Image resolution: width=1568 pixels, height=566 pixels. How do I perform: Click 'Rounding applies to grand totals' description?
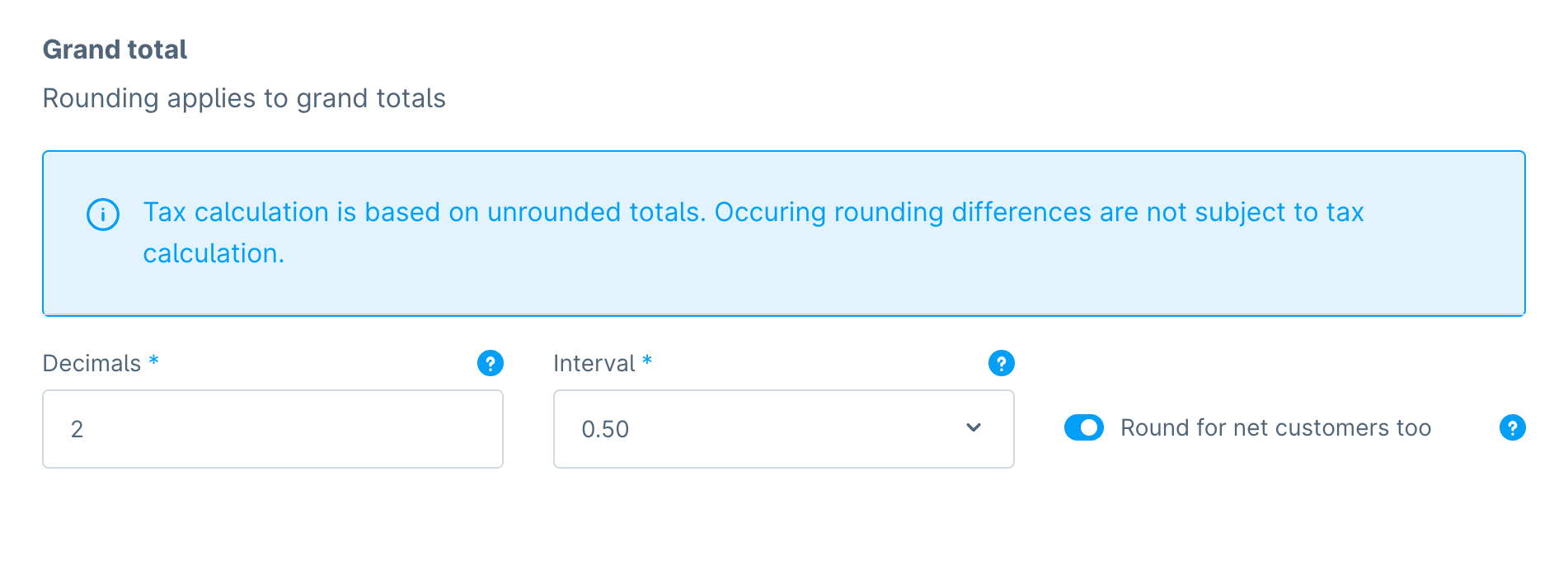tap(244, 98)
